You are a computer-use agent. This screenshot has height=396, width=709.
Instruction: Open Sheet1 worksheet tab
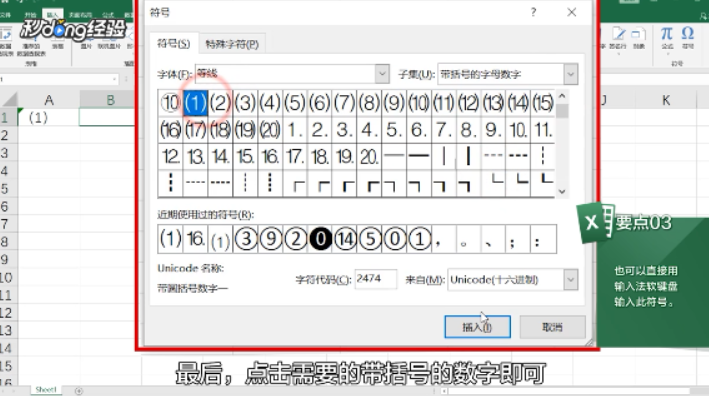point(46,390)
